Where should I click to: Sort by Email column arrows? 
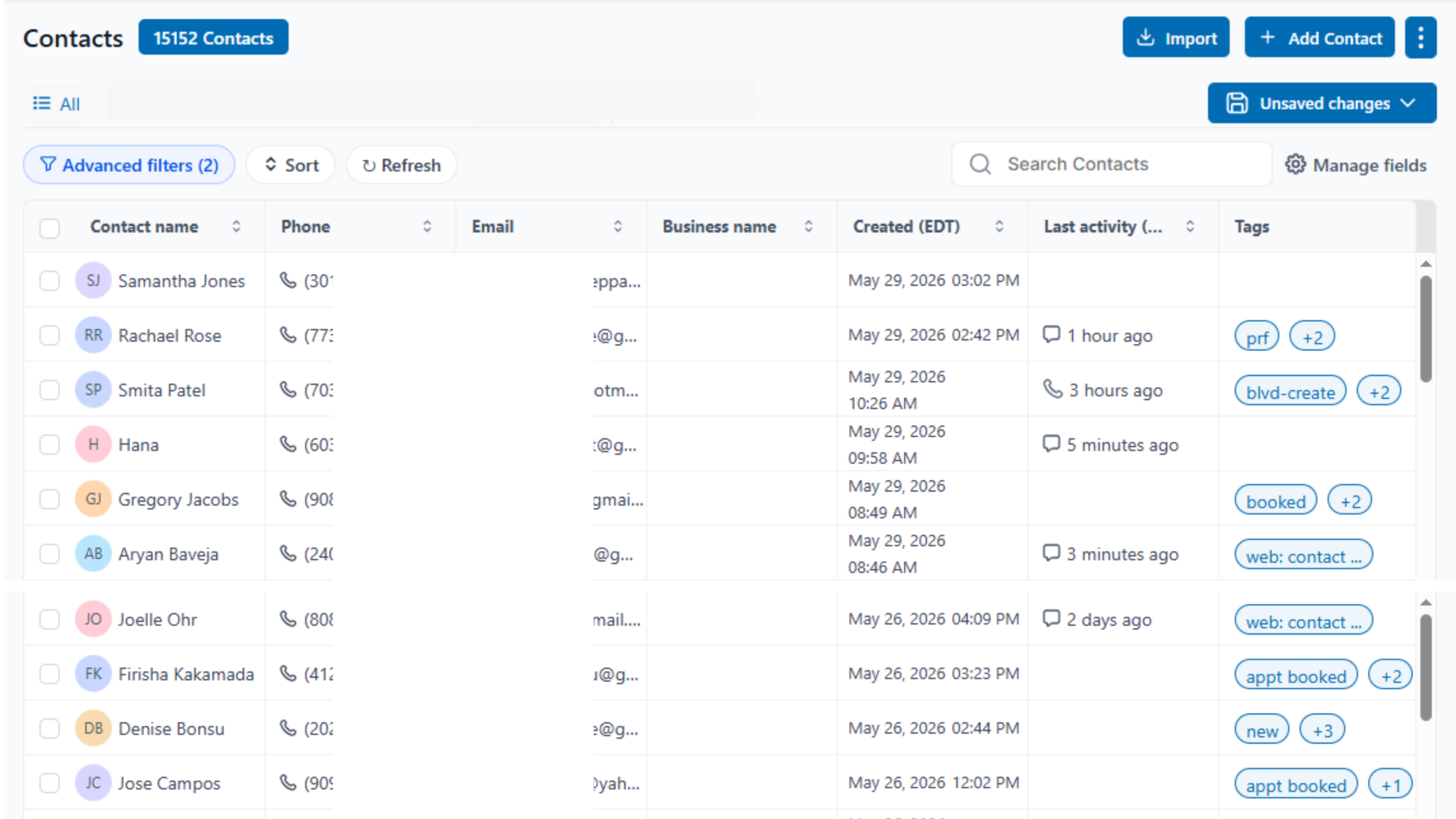click(618, 226)
